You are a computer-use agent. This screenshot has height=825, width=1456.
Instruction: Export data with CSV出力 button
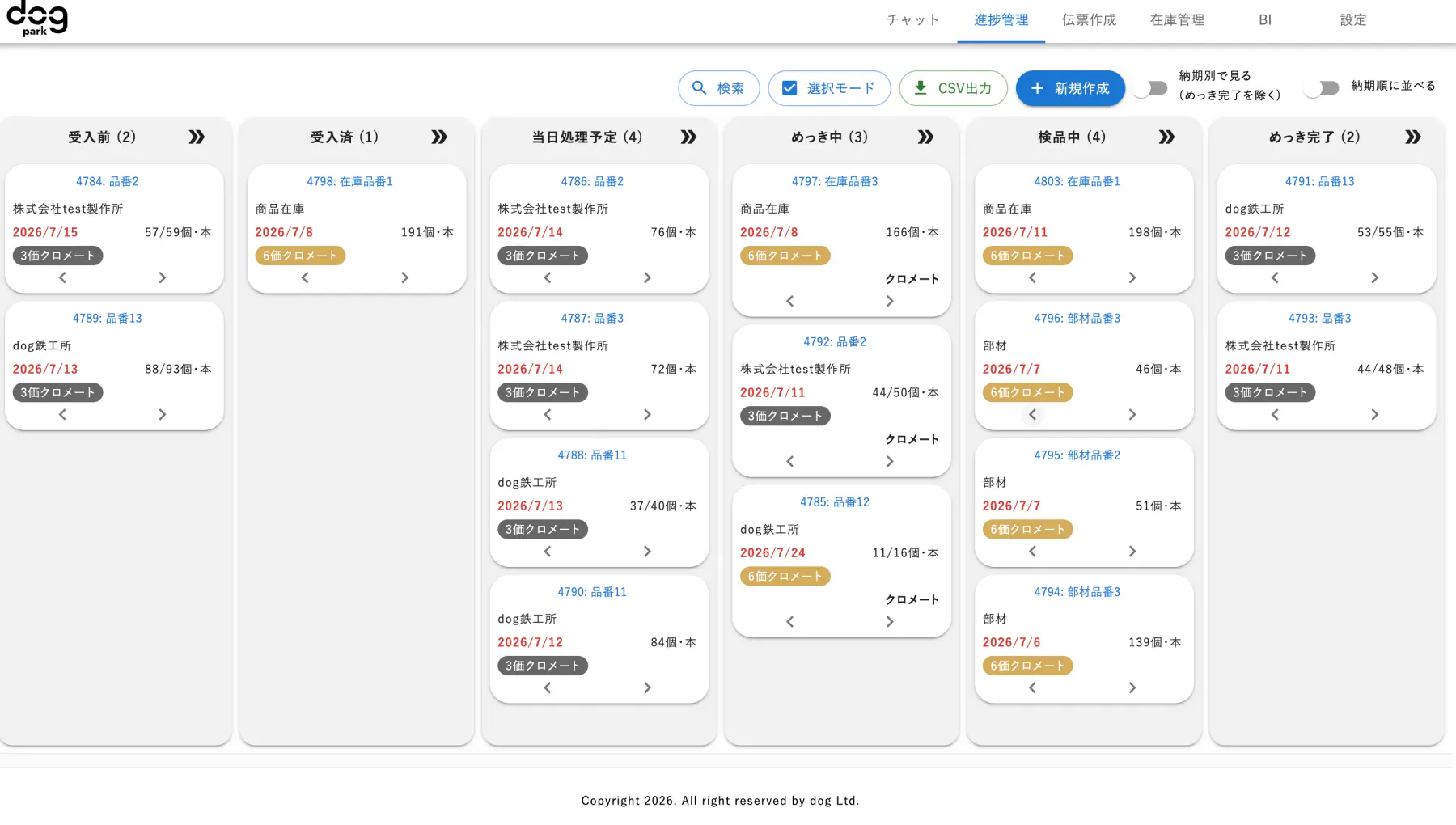[x=953, y=88]
